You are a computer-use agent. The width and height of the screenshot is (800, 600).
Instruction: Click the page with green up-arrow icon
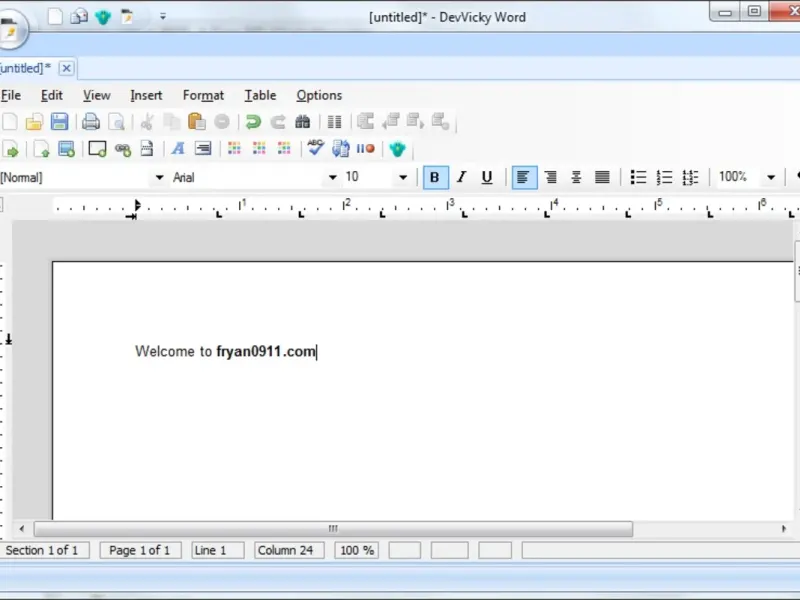coord(41,149)
